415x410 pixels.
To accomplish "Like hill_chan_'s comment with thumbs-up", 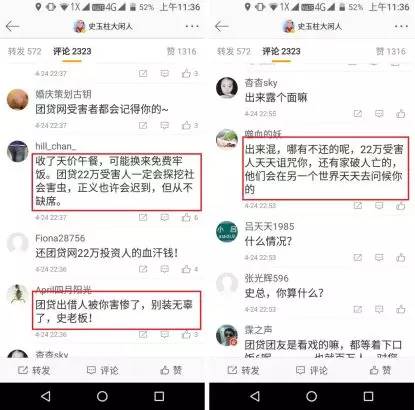I will click(186, 217).
